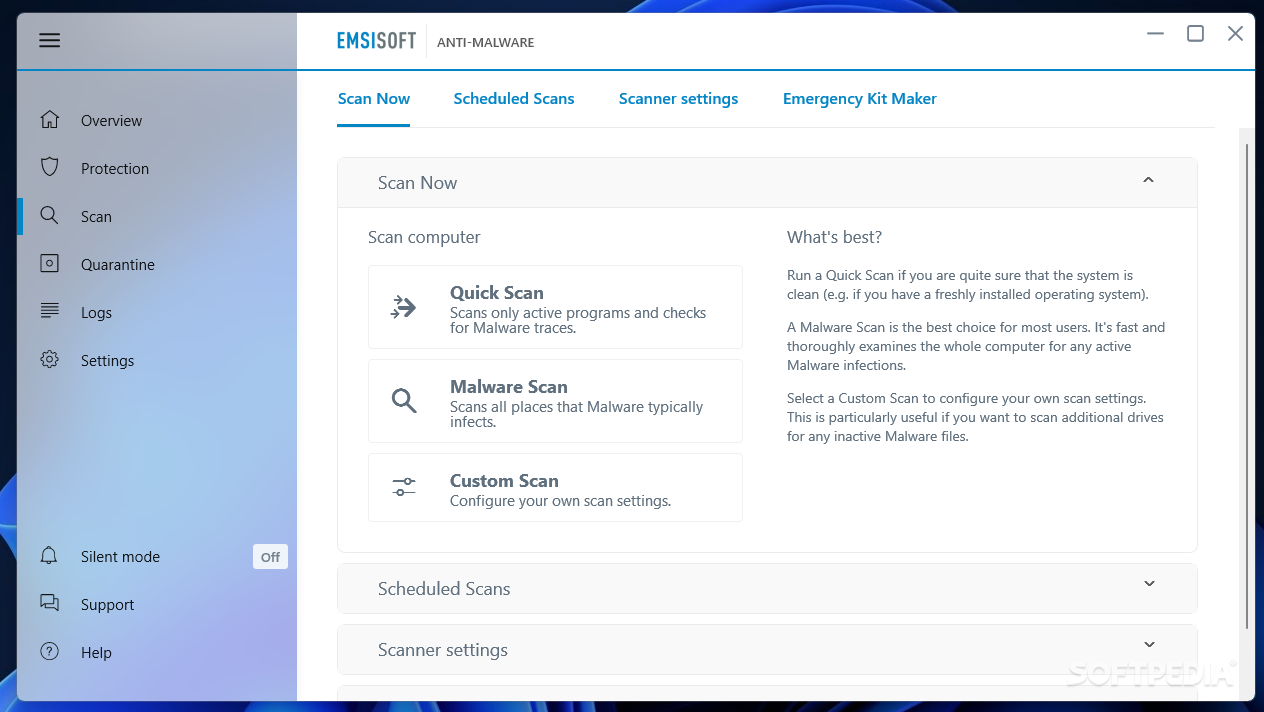Select Protection in the sidebar
This screenshot has width=1264, height=712.
[157, 168]
